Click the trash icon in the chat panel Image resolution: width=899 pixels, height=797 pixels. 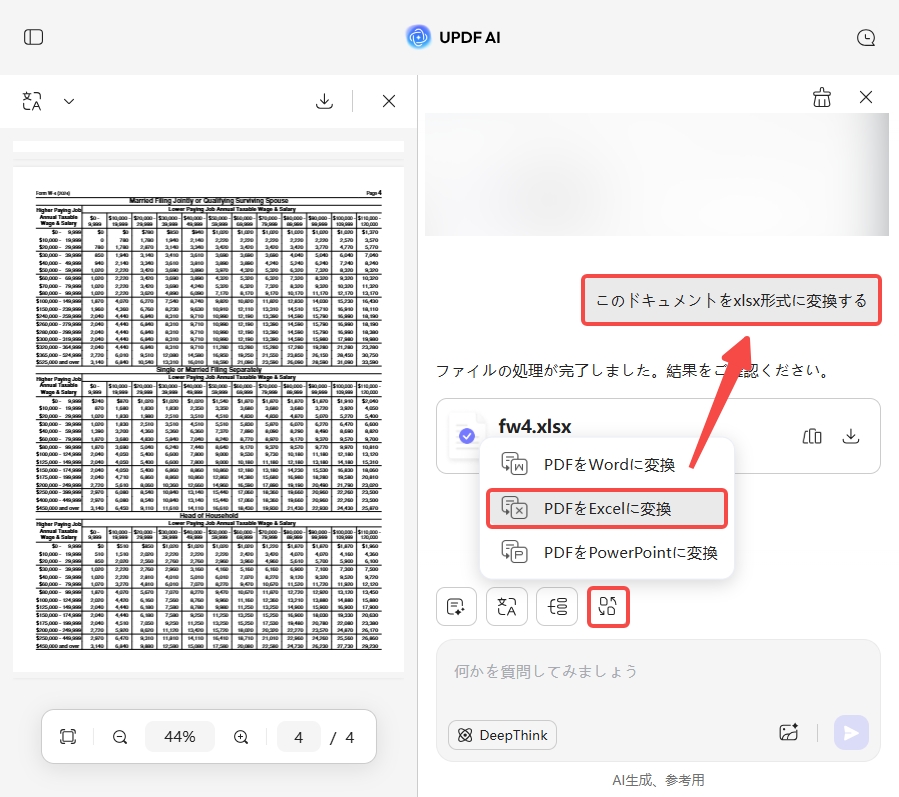pyautogui.click(x=822, y=97)
